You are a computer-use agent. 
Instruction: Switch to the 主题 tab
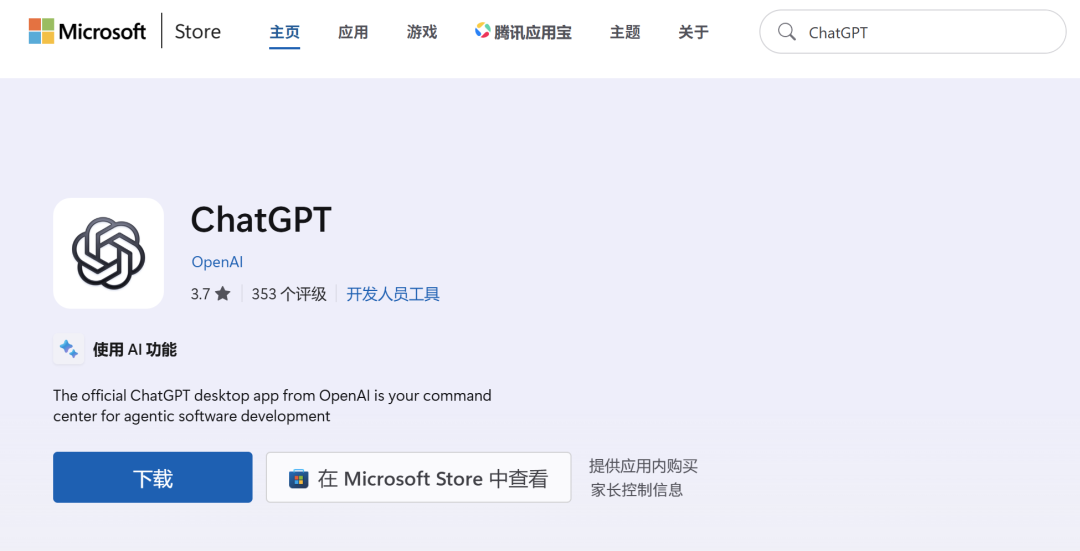pyautogui.click(x=625, y=32)
